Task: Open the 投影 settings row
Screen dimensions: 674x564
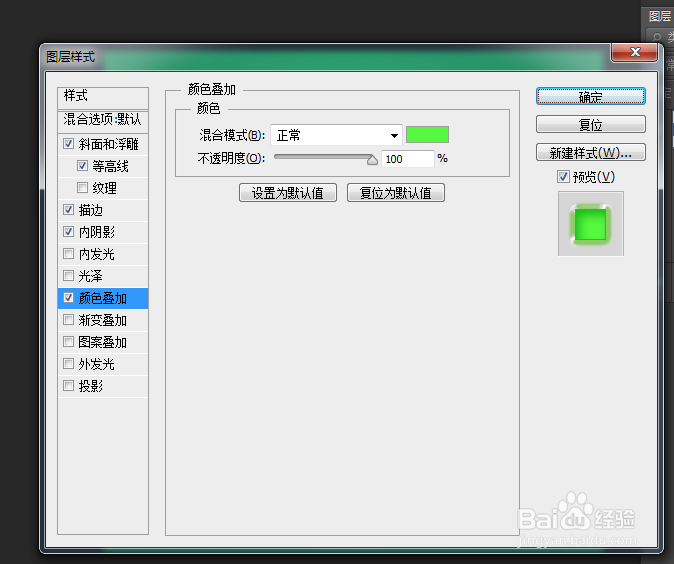Action: click(103, 386)
